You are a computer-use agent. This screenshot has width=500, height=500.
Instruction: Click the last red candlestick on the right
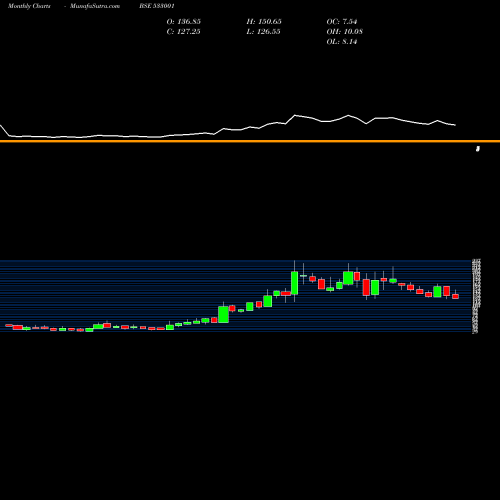pos(455,296)
